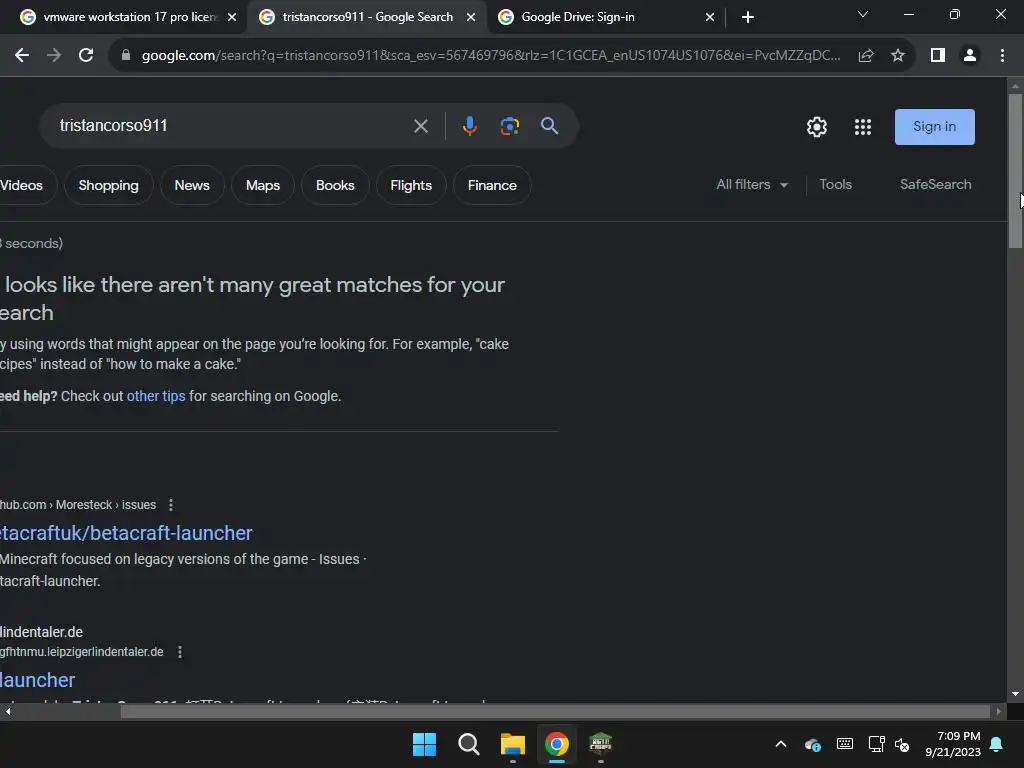
Task: Click the Chrome taskbar icon
Action: pos(556,744)
